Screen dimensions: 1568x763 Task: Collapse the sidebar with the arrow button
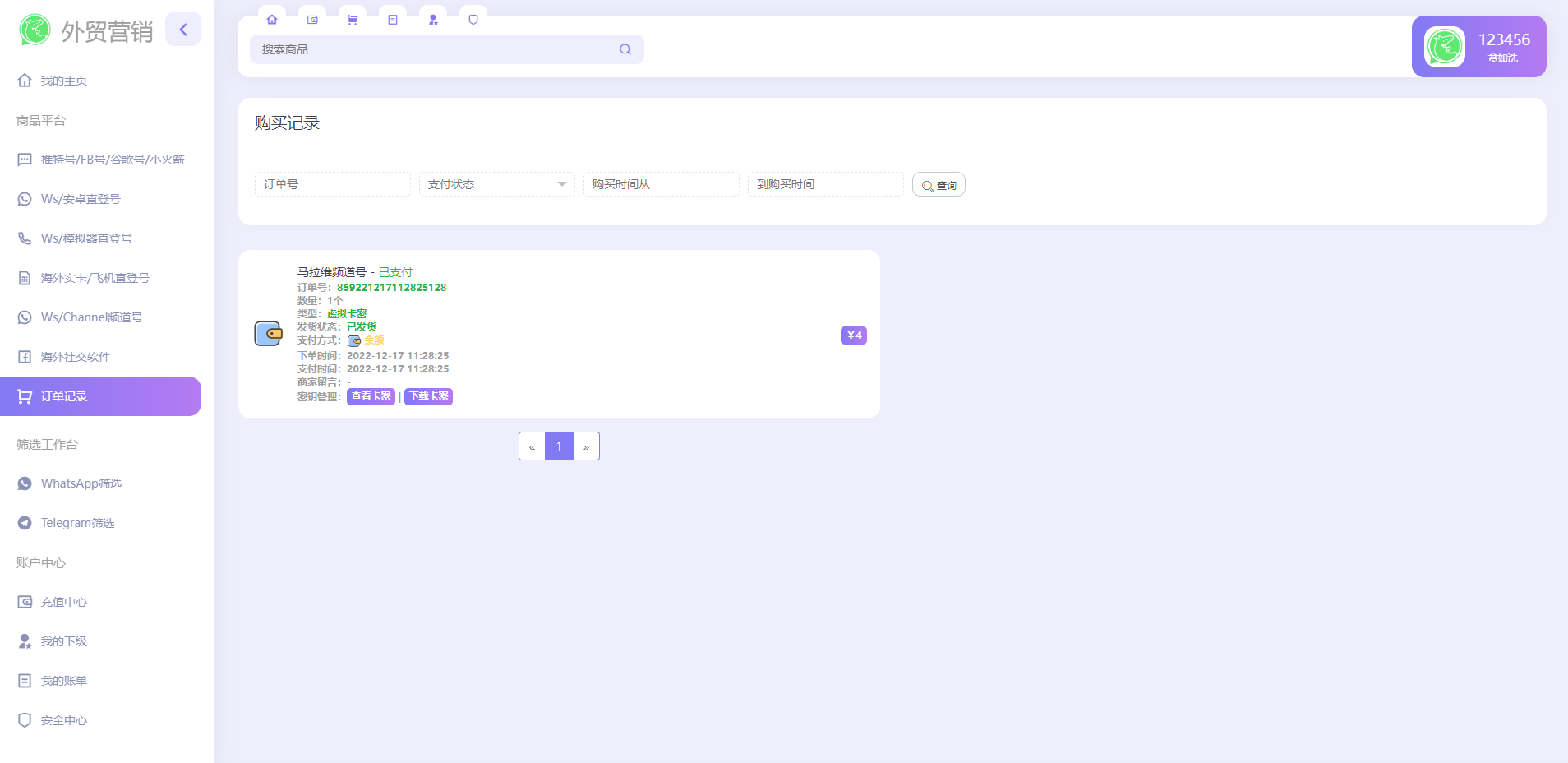183,30
